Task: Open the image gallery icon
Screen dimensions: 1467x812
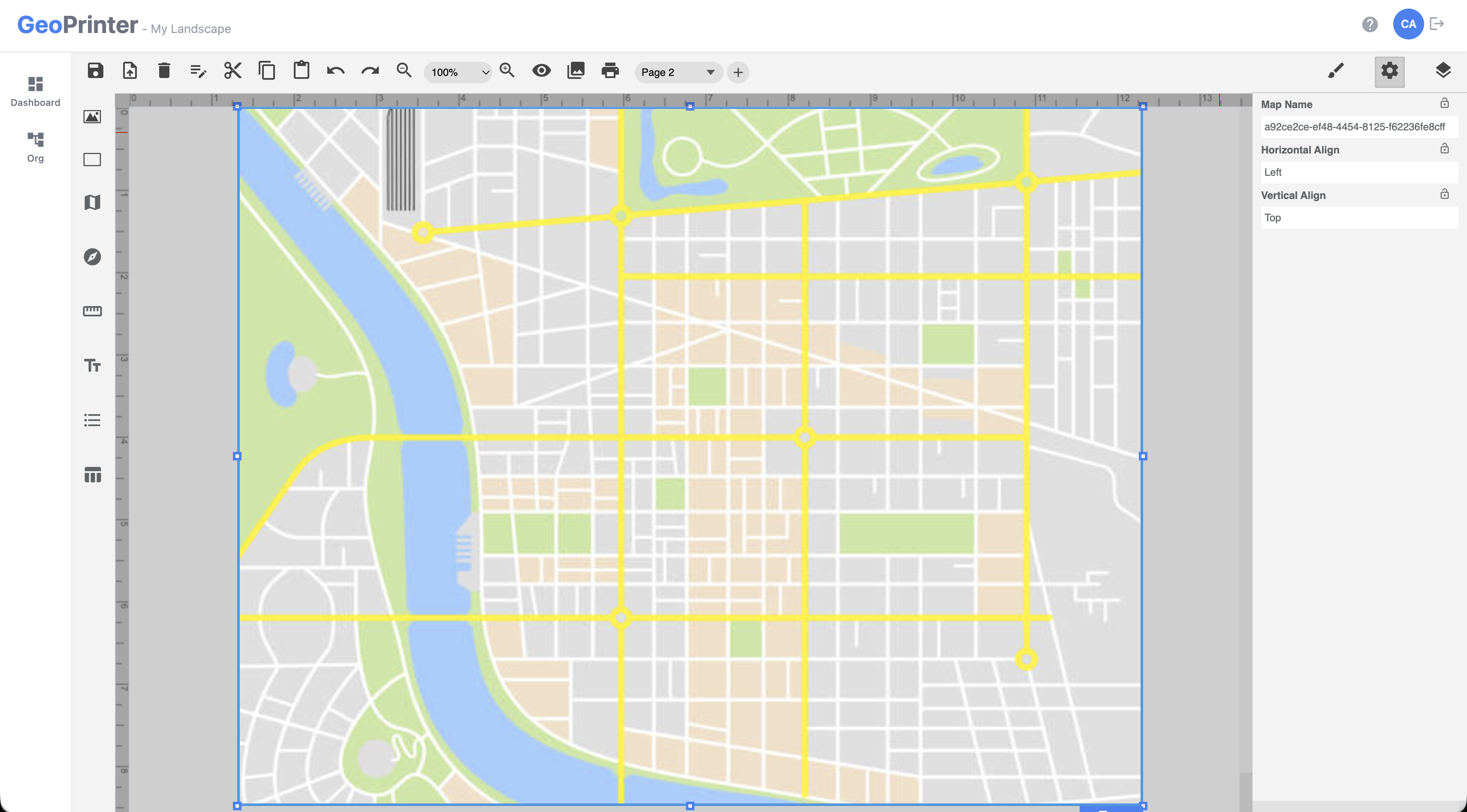Action: 576,71
